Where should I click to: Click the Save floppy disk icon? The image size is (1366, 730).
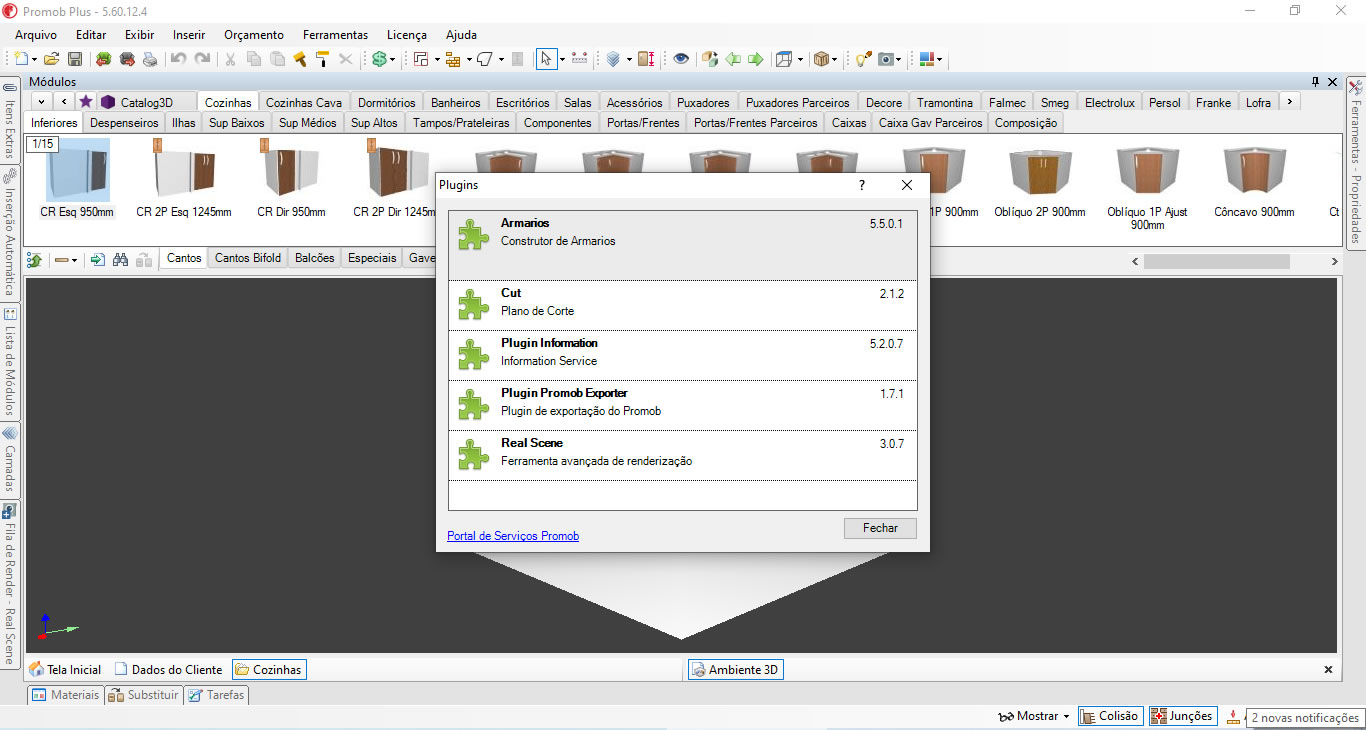point(75,59)
